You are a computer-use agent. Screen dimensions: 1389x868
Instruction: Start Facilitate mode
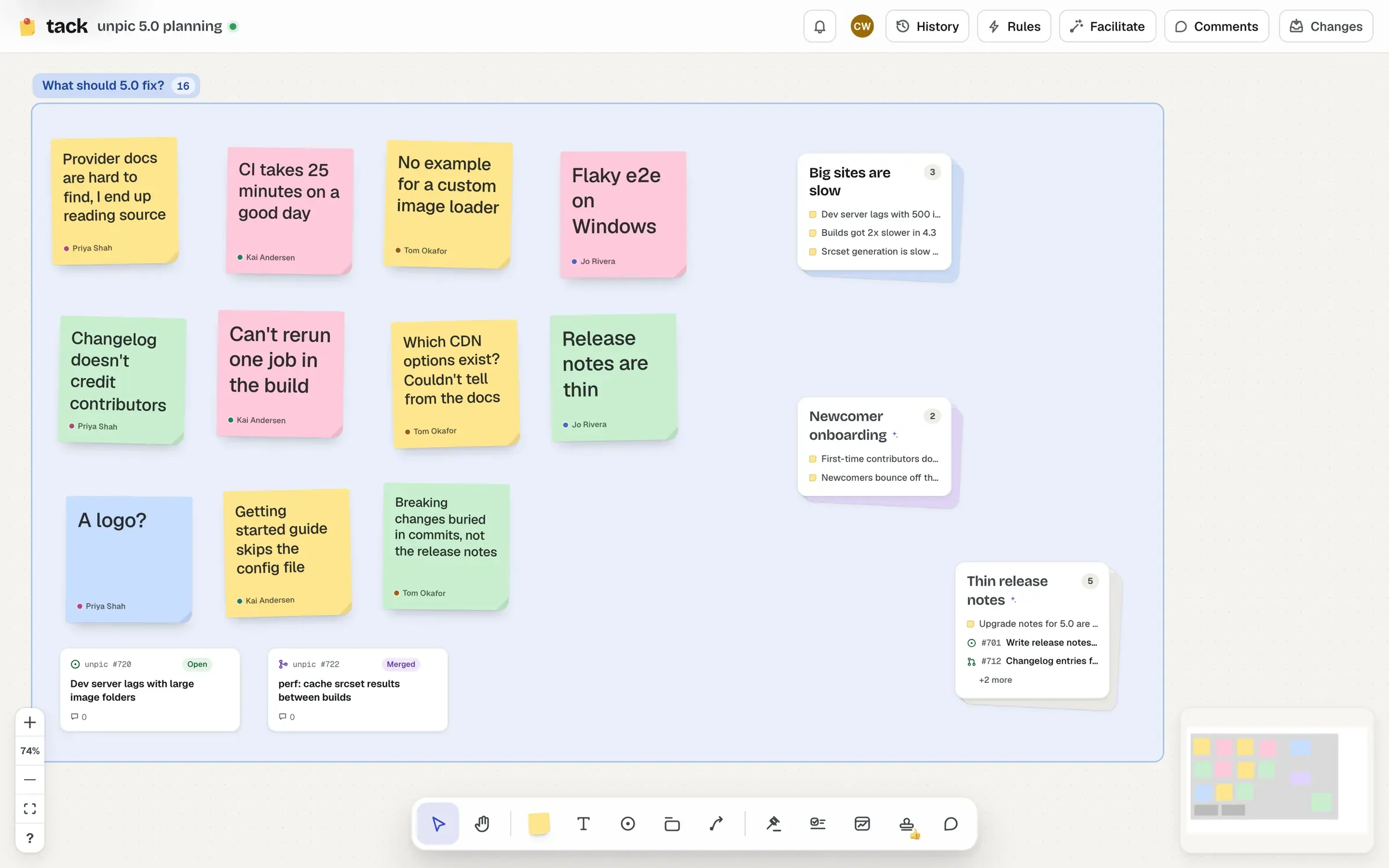(x=1107, y=26)
